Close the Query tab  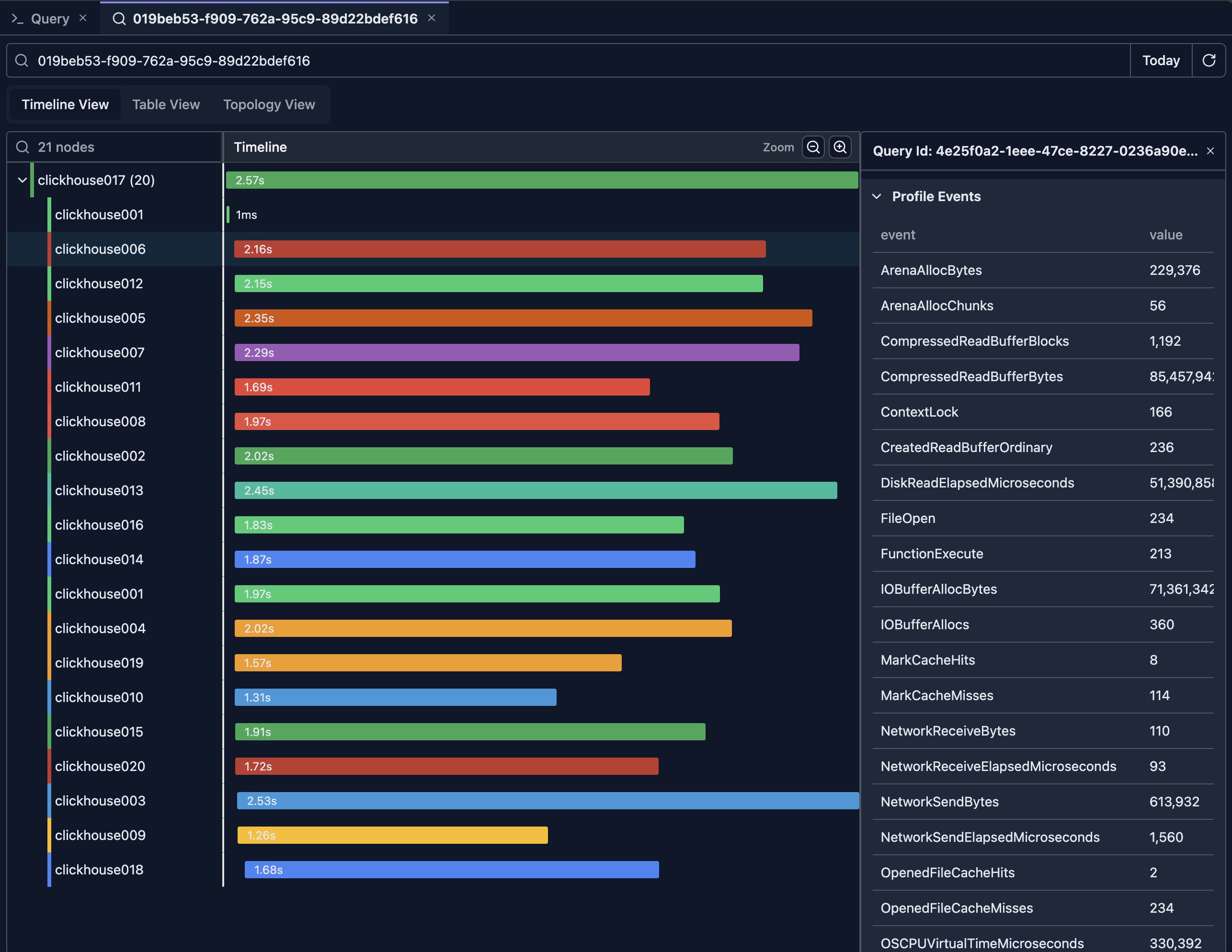click(x=83, y=18)
